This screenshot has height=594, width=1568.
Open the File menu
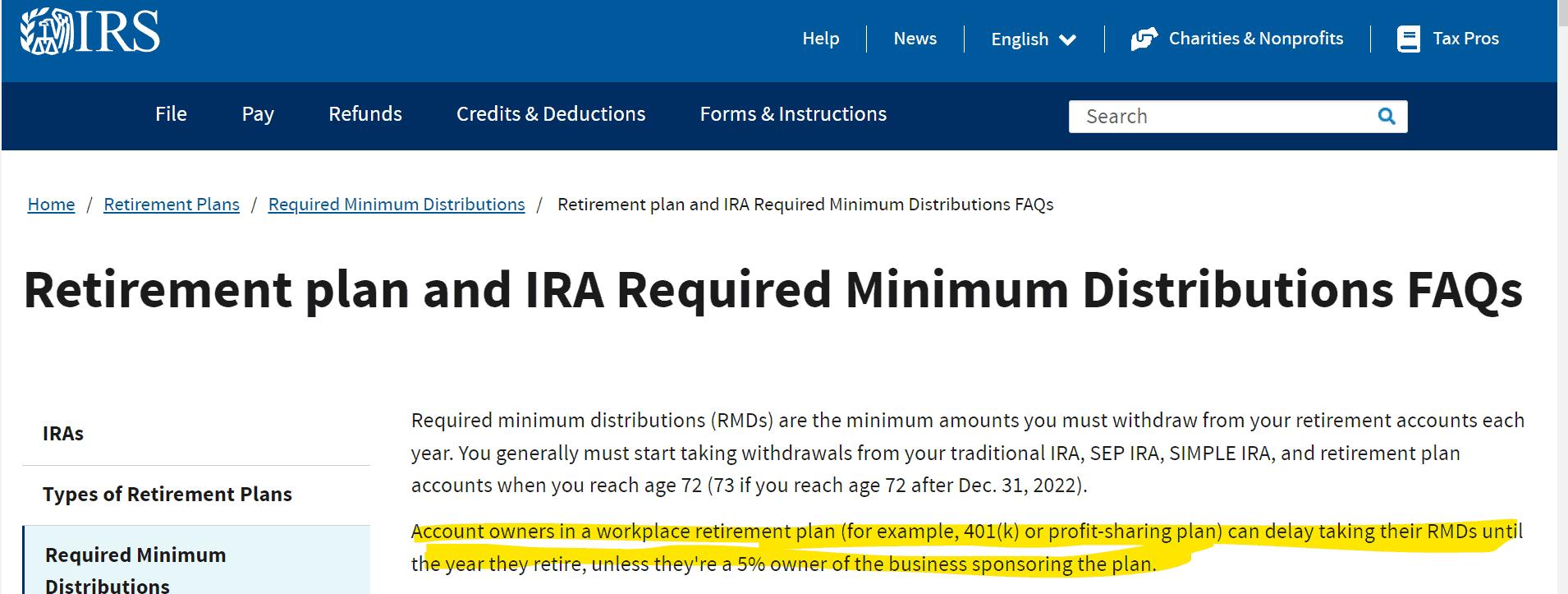[171, 114]
